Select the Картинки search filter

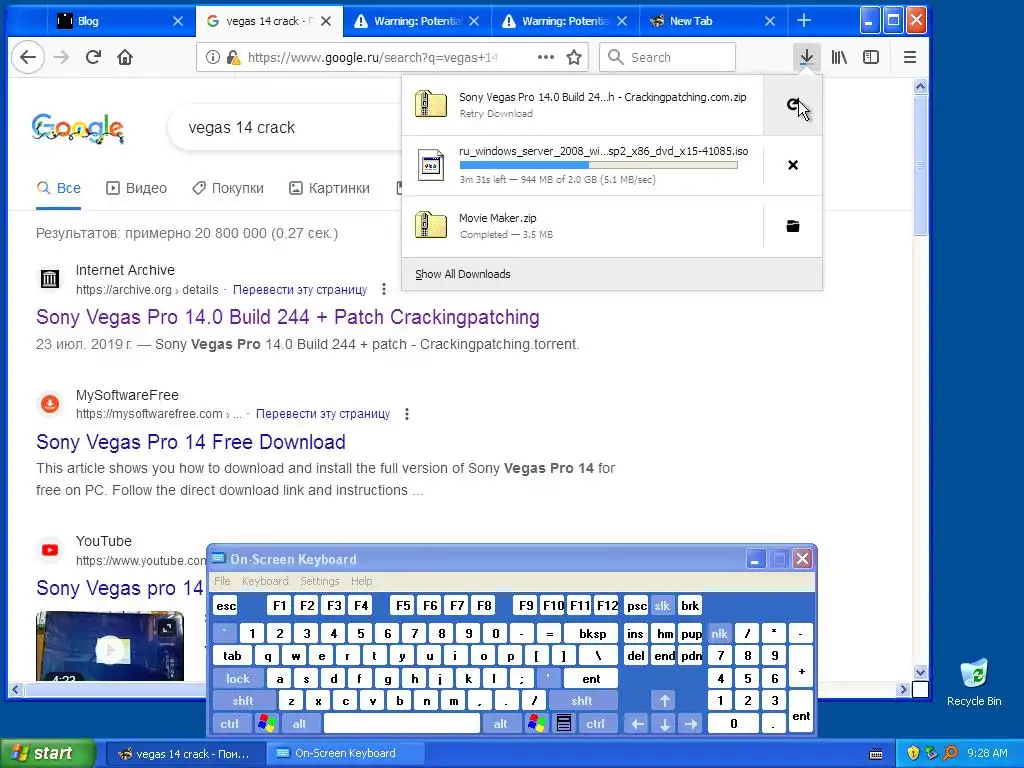coord(329,188)
